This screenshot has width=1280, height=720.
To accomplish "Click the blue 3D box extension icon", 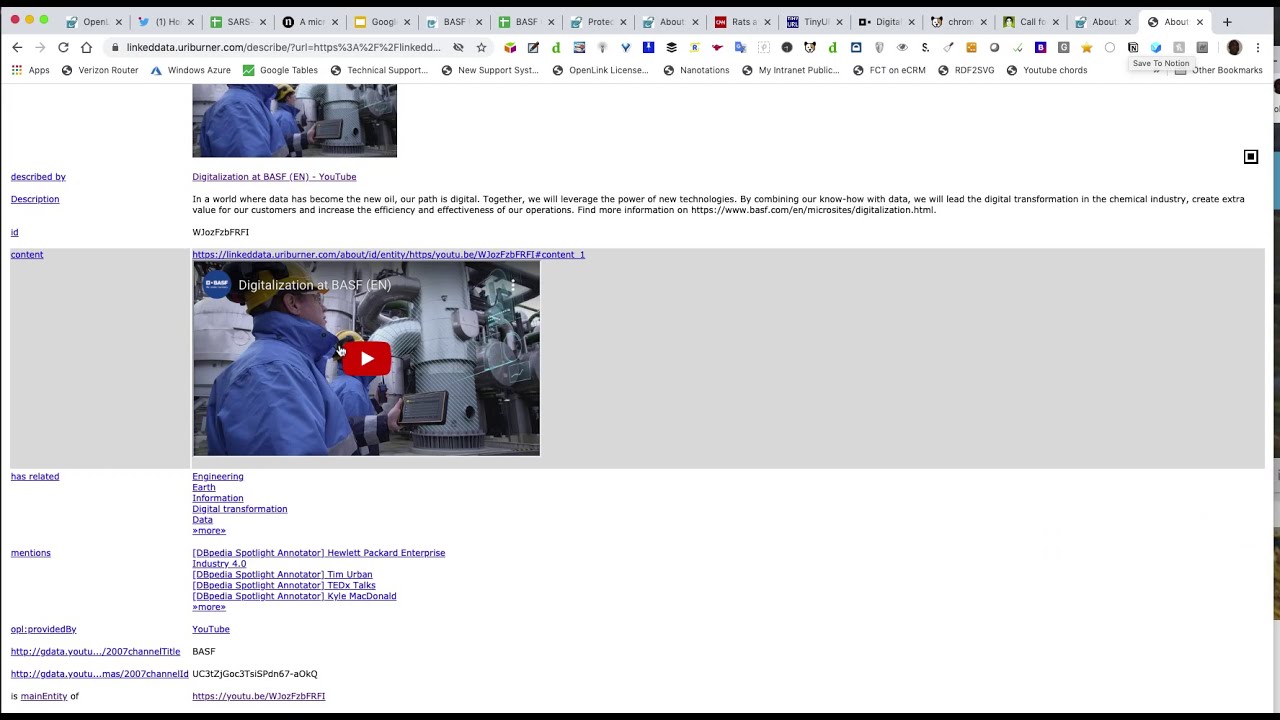I will click(1156, 47).
